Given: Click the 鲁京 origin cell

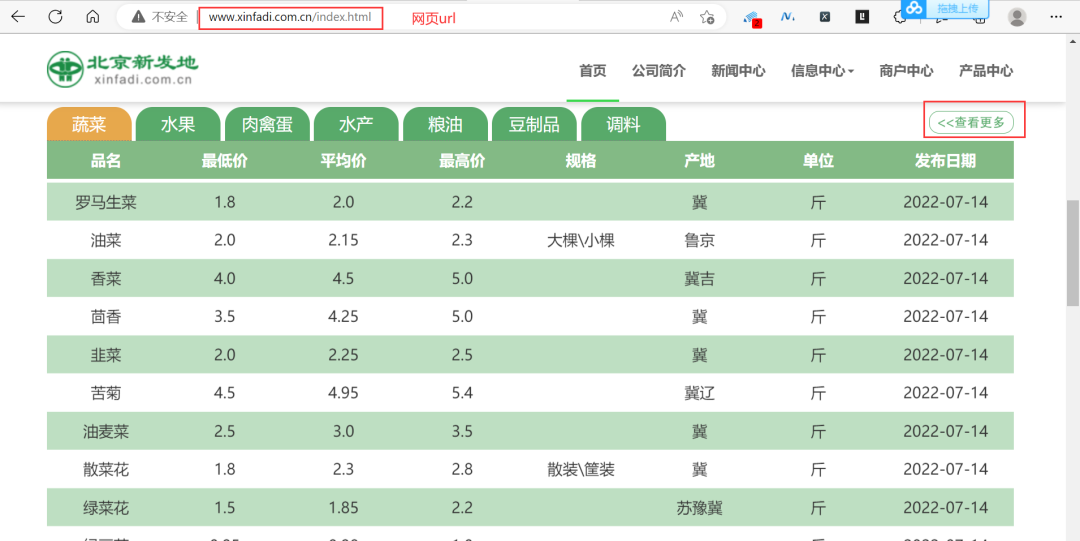Looking at the screenshot, I should (699, 241).
